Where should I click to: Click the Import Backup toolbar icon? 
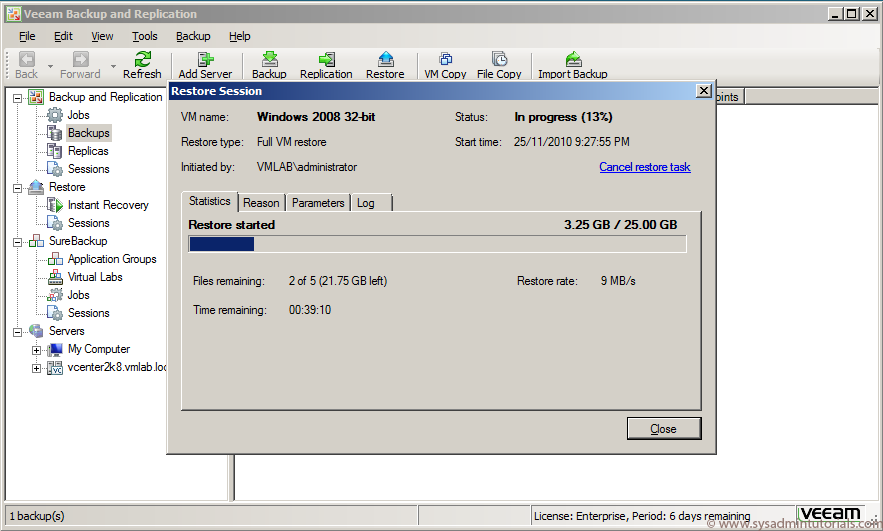coord(573,59)
